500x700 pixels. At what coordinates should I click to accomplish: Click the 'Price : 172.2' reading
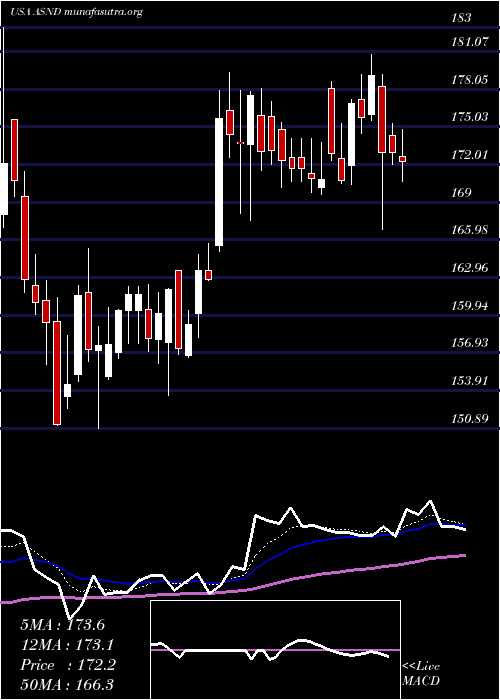(68, 665)
